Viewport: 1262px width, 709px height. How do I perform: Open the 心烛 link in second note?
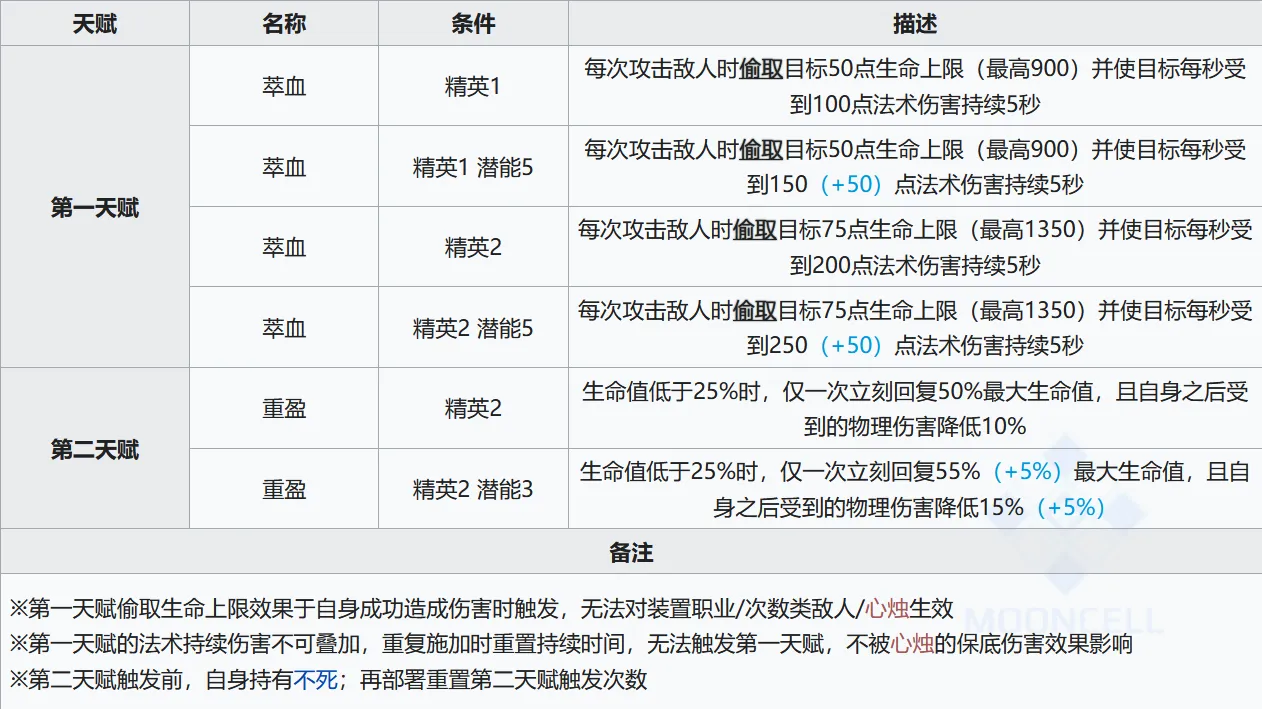(911, 644)
